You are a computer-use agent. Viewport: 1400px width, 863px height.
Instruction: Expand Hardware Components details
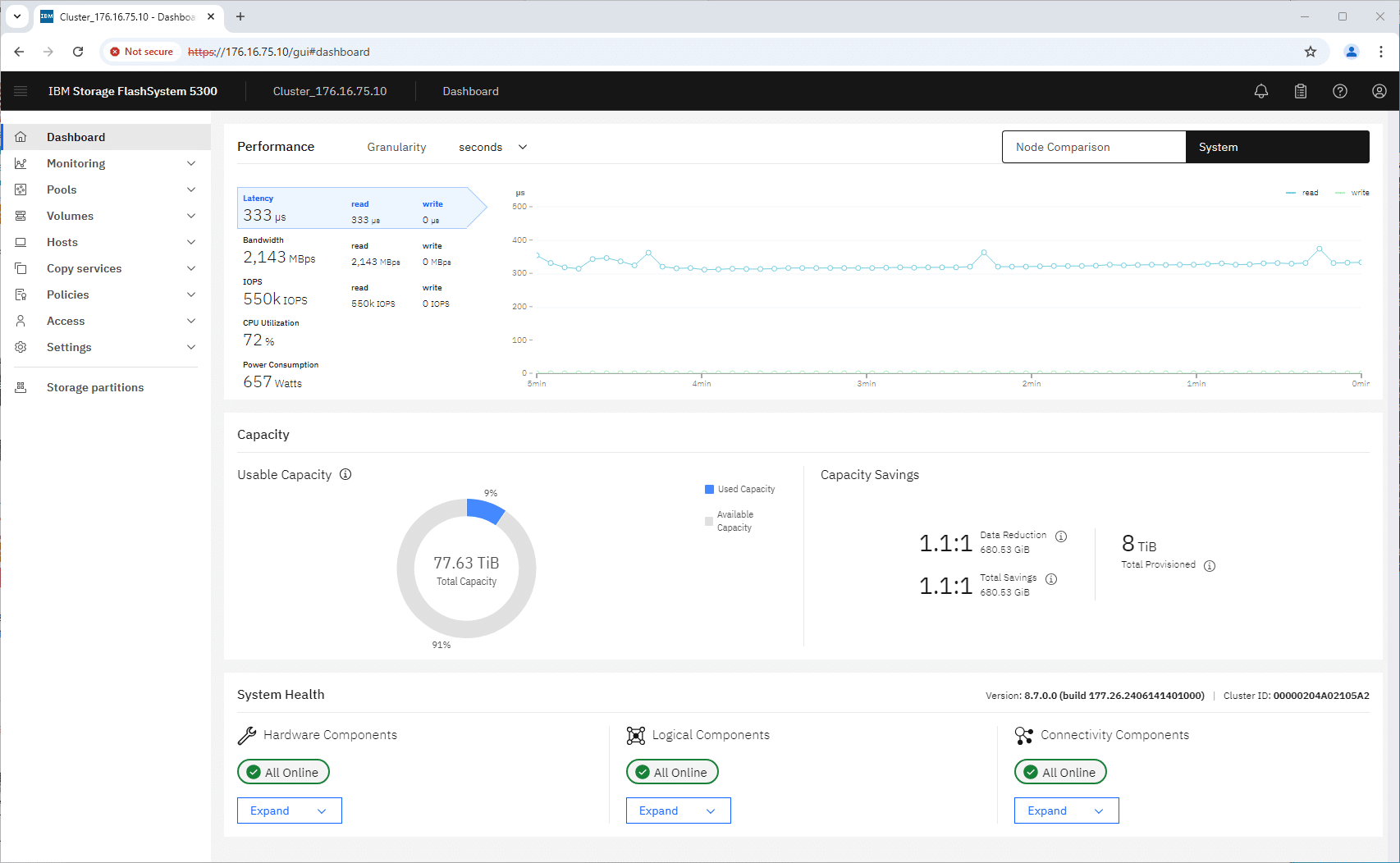pyautogui.click(x=290, y=810)
